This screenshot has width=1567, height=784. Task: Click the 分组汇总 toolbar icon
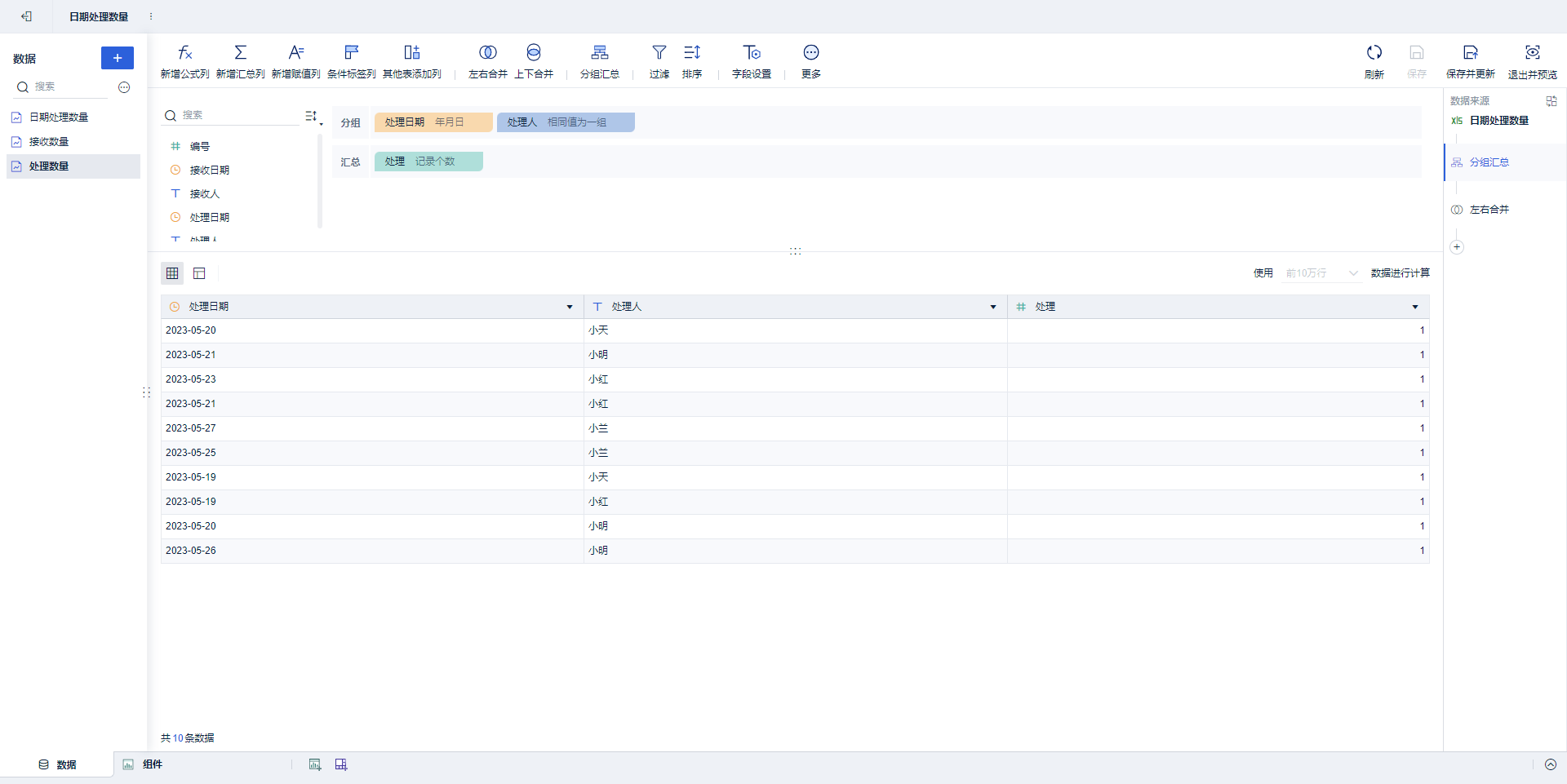tap(600, 53)
